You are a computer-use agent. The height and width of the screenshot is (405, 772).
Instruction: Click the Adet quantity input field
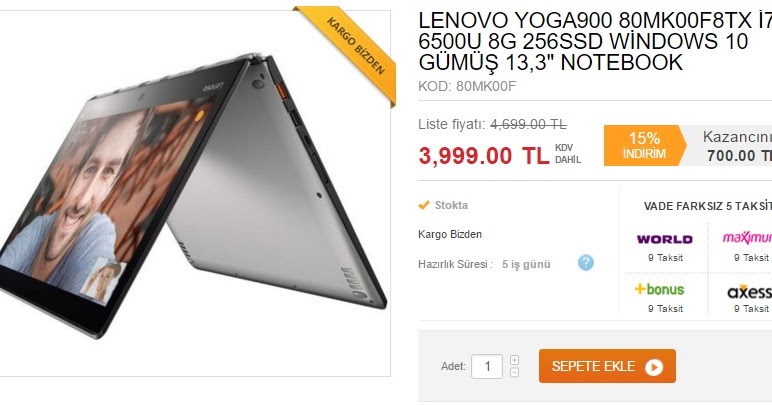pyautogui.click(x=487, y=367)
